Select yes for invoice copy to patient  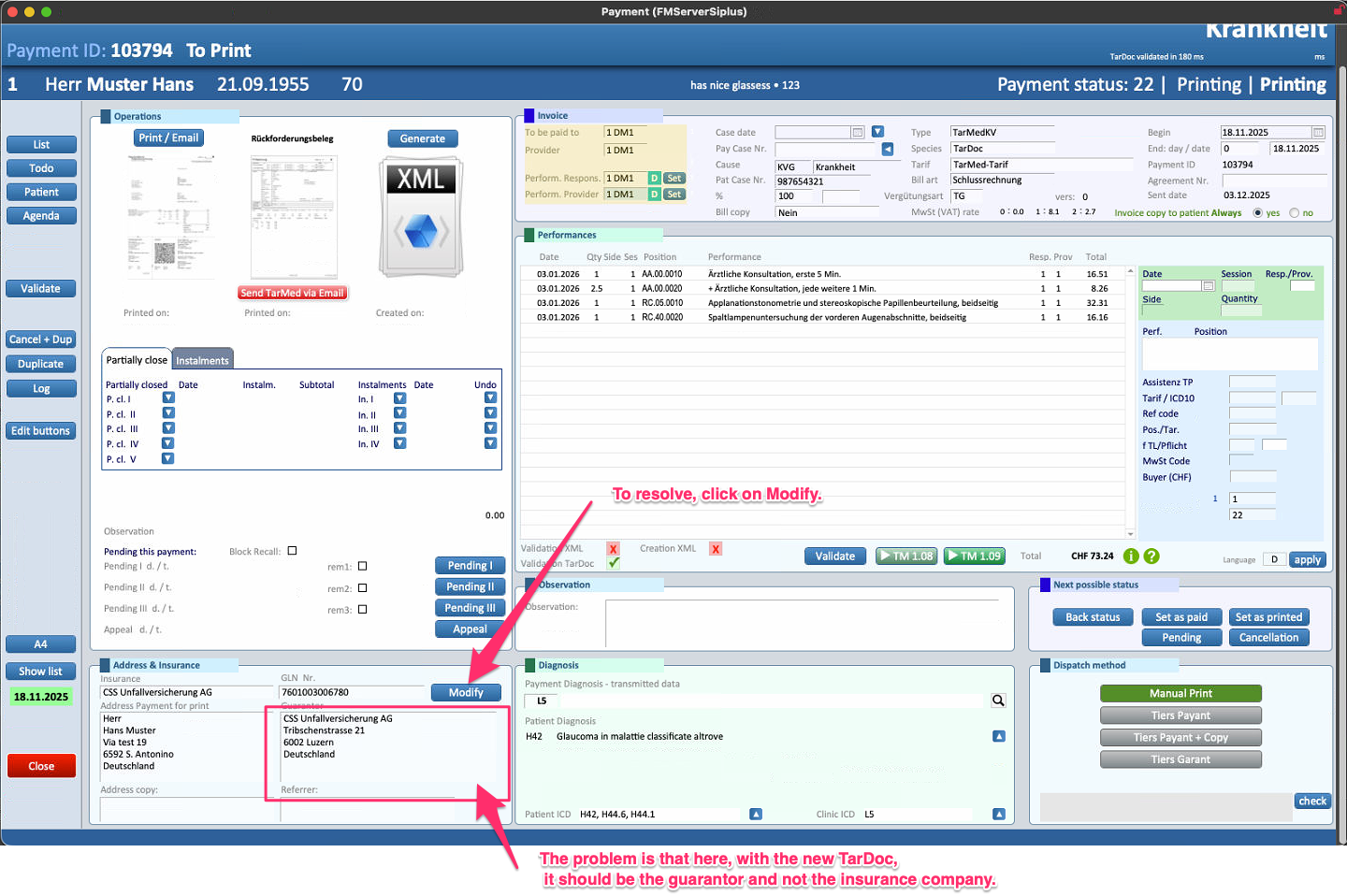(1258, 213)
